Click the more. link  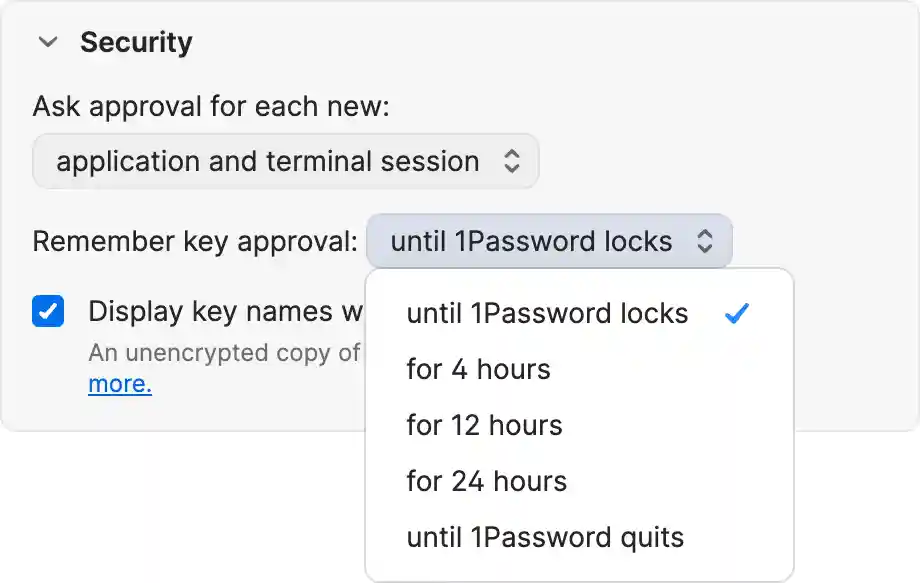tap(120, 384)
